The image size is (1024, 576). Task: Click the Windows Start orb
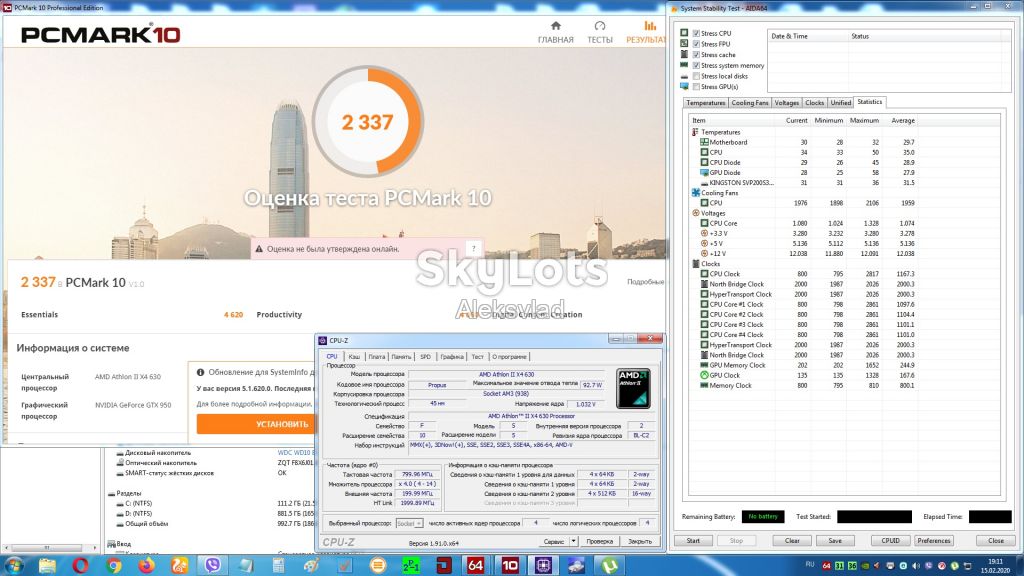click(14, 565)
